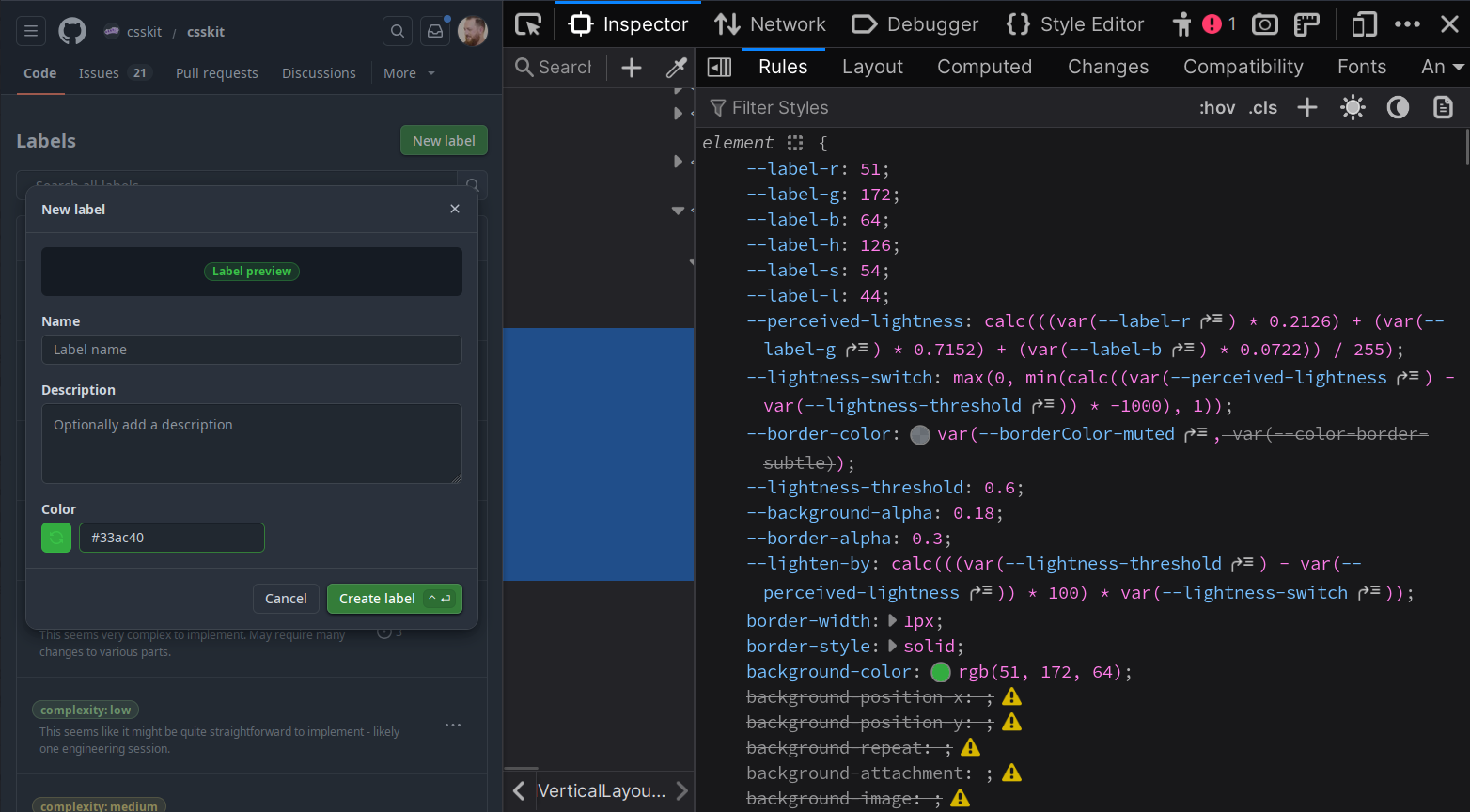Toggle responsive design mode

pos(1363,23)
